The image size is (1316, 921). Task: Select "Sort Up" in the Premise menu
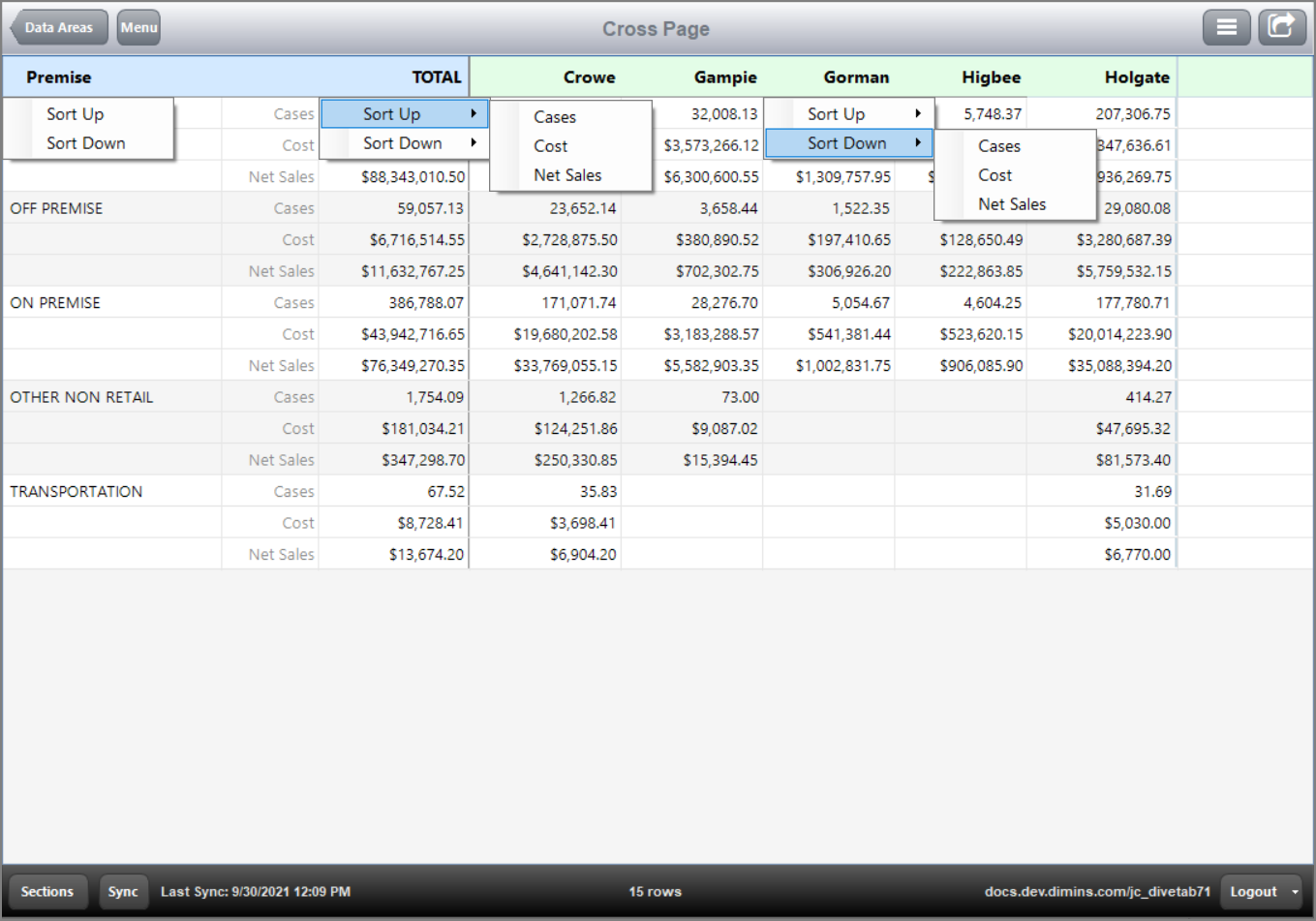pyautogui.click(x=75, y=113)
